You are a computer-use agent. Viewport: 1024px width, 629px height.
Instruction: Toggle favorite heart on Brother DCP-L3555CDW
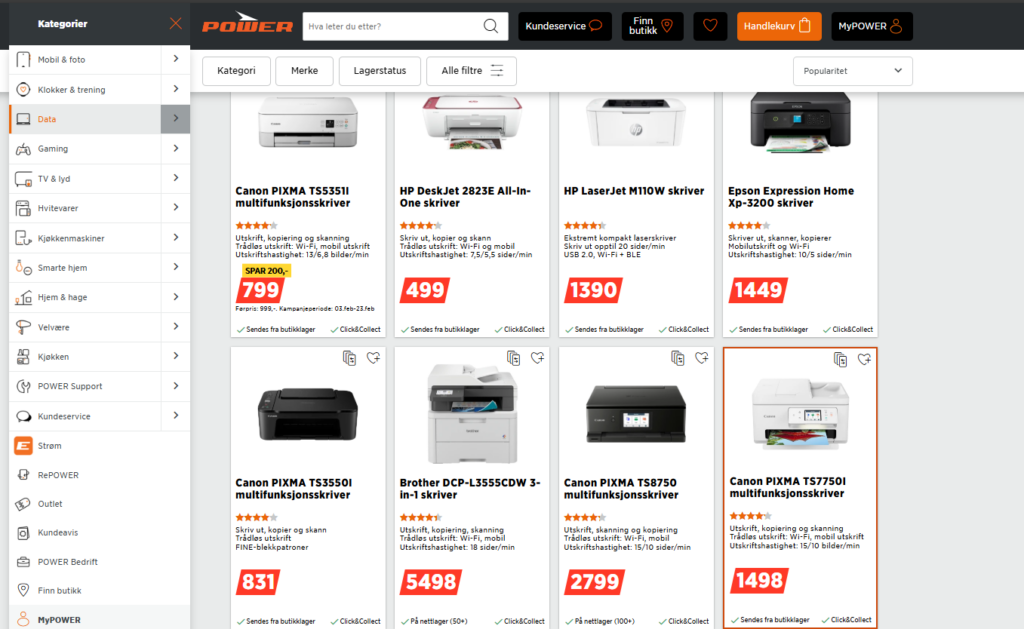click(x=537, y=358)
